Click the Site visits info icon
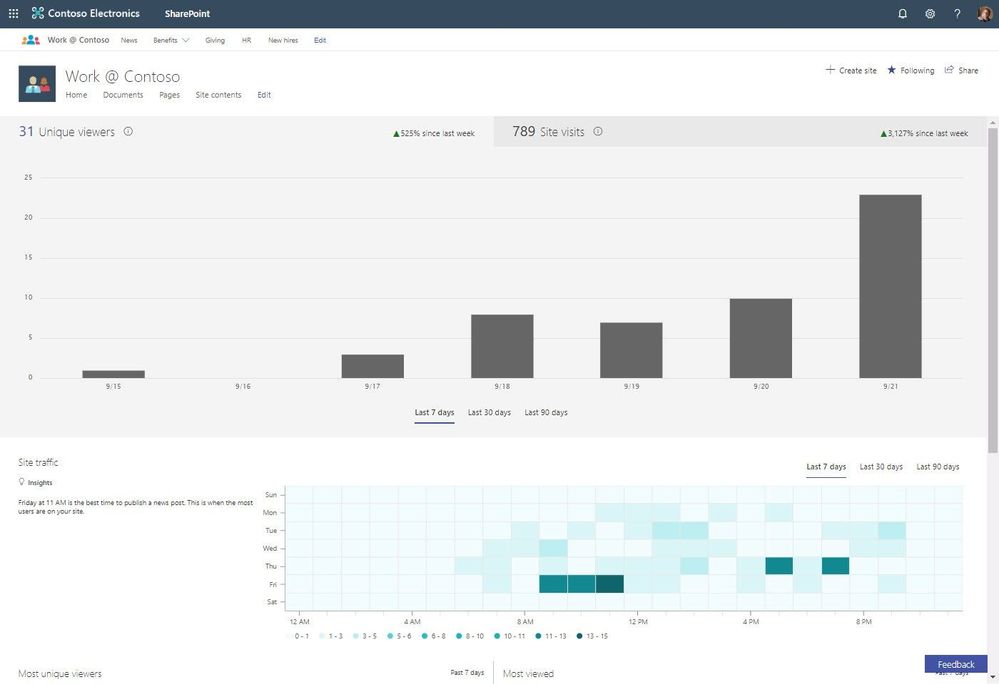999x684 pixels. 598,131
